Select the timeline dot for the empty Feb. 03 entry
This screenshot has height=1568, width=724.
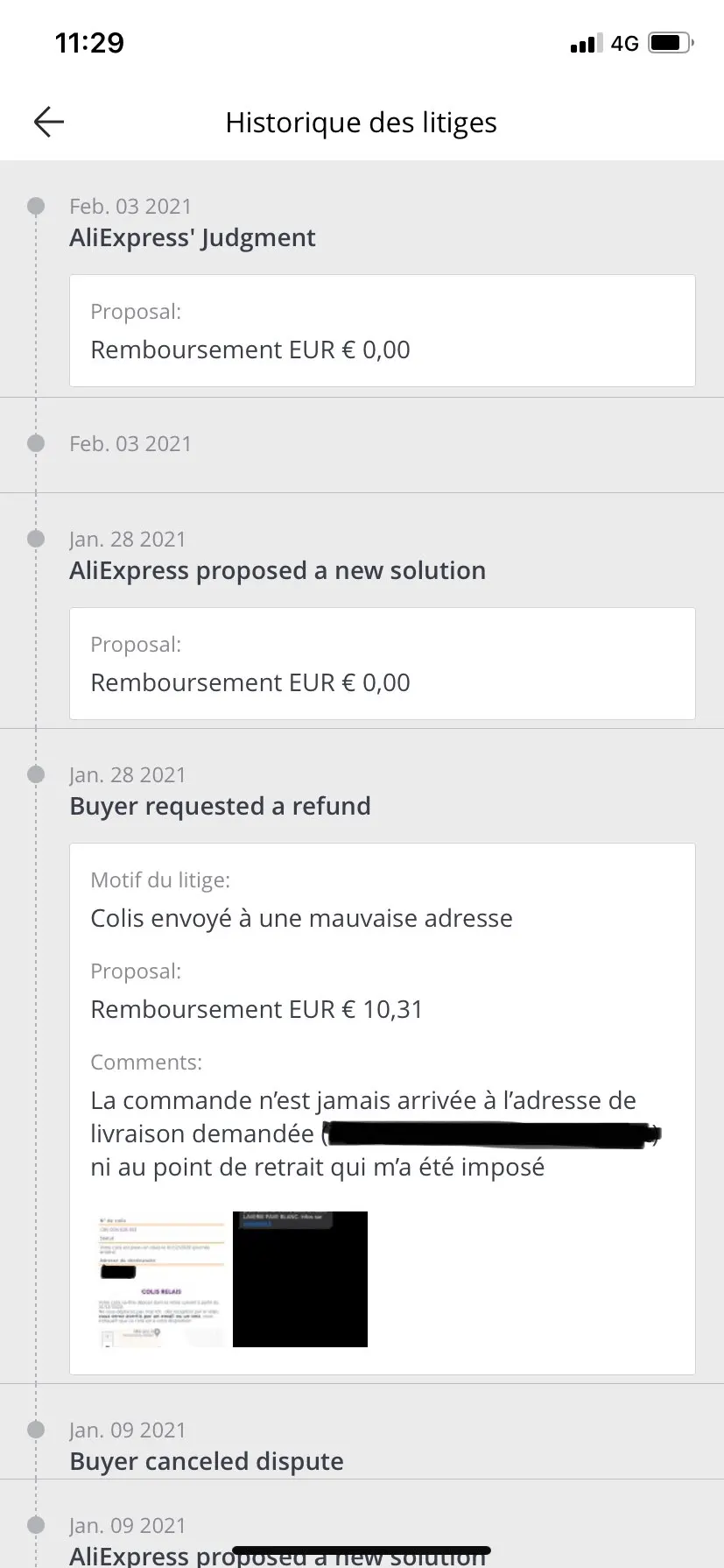tap(36, 443)
